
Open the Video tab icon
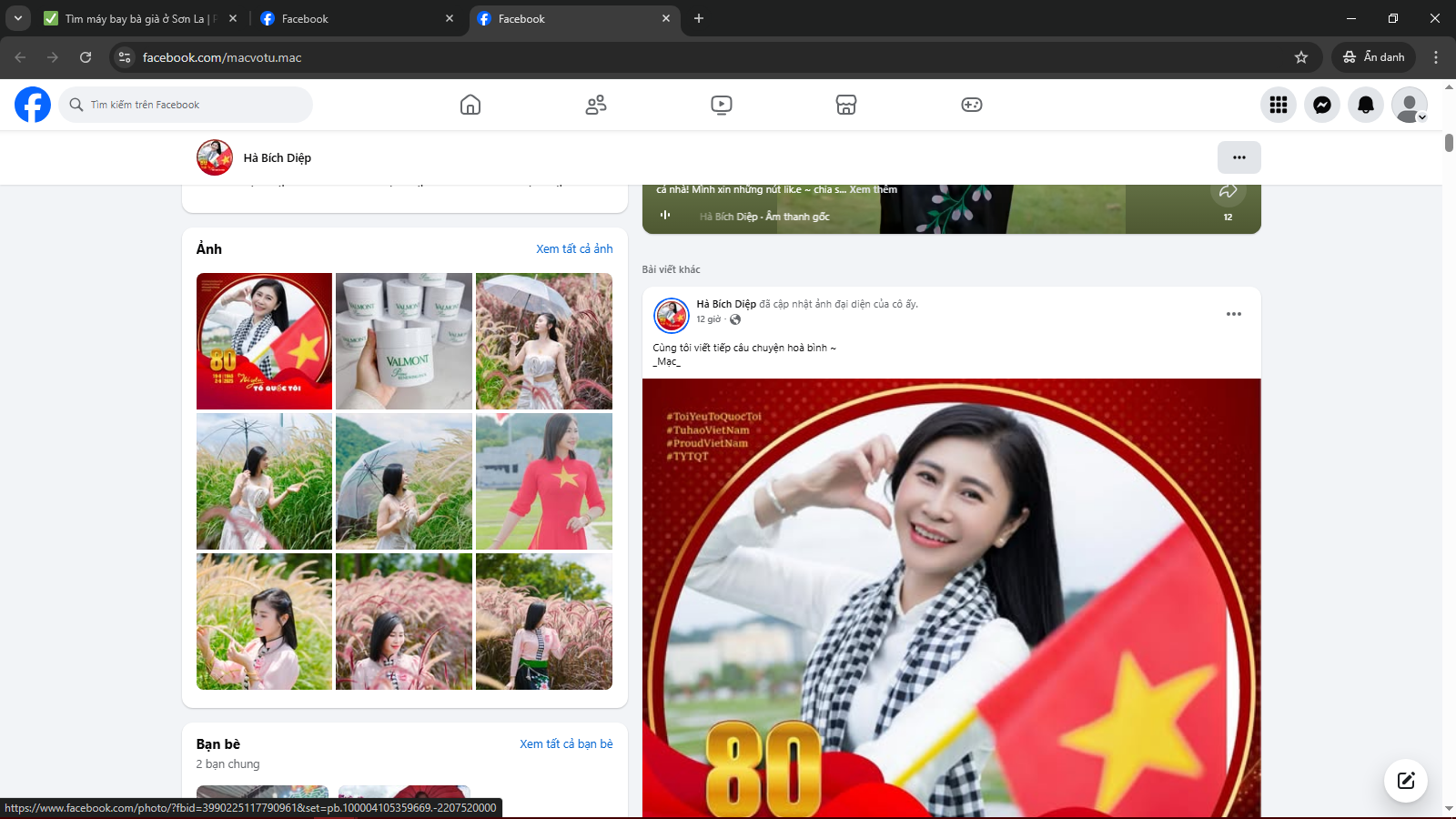click(721, 105)
